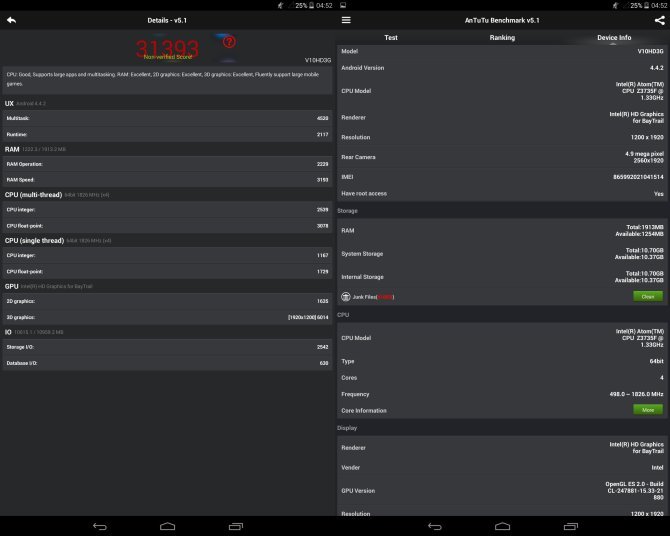
Task: Tap the 31393 total score
Action: tap(168, 49)
